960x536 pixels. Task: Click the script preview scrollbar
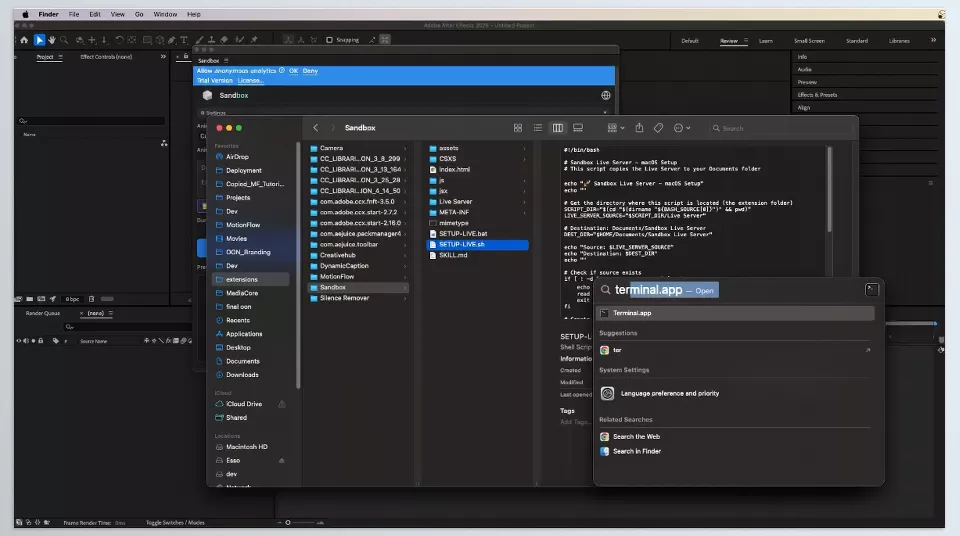pyautogui.click(x=830, y=190)
